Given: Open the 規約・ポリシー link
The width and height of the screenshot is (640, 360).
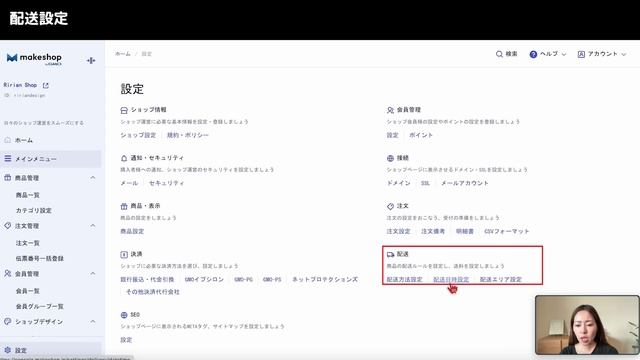Looking at the screenshot, I should 188,135.
